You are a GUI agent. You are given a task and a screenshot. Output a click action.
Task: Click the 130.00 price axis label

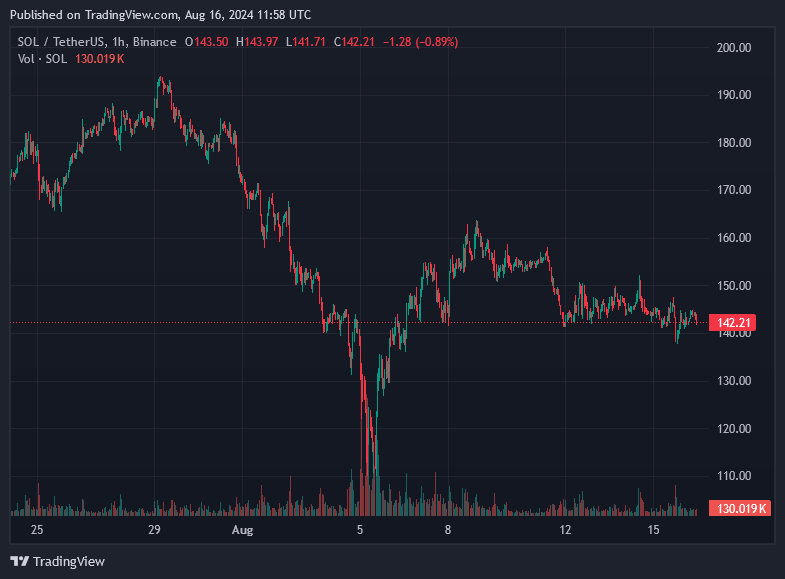point(734,381)
